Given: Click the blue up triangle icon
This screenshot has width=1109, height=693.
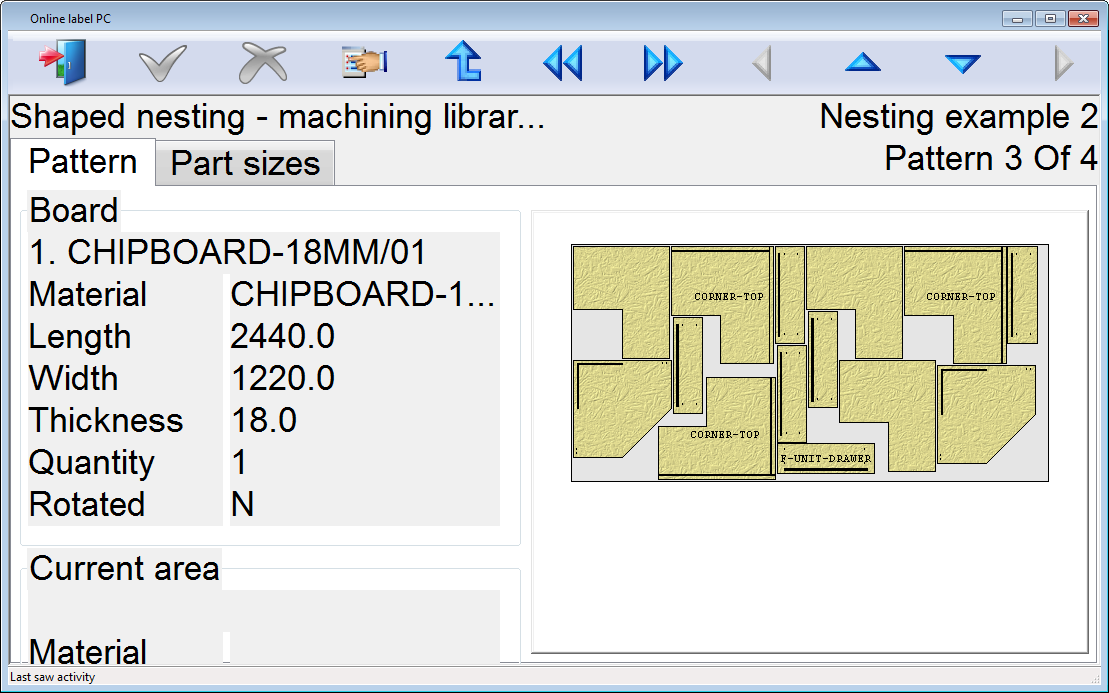Looking at the screenshot, I should (863, 63).
